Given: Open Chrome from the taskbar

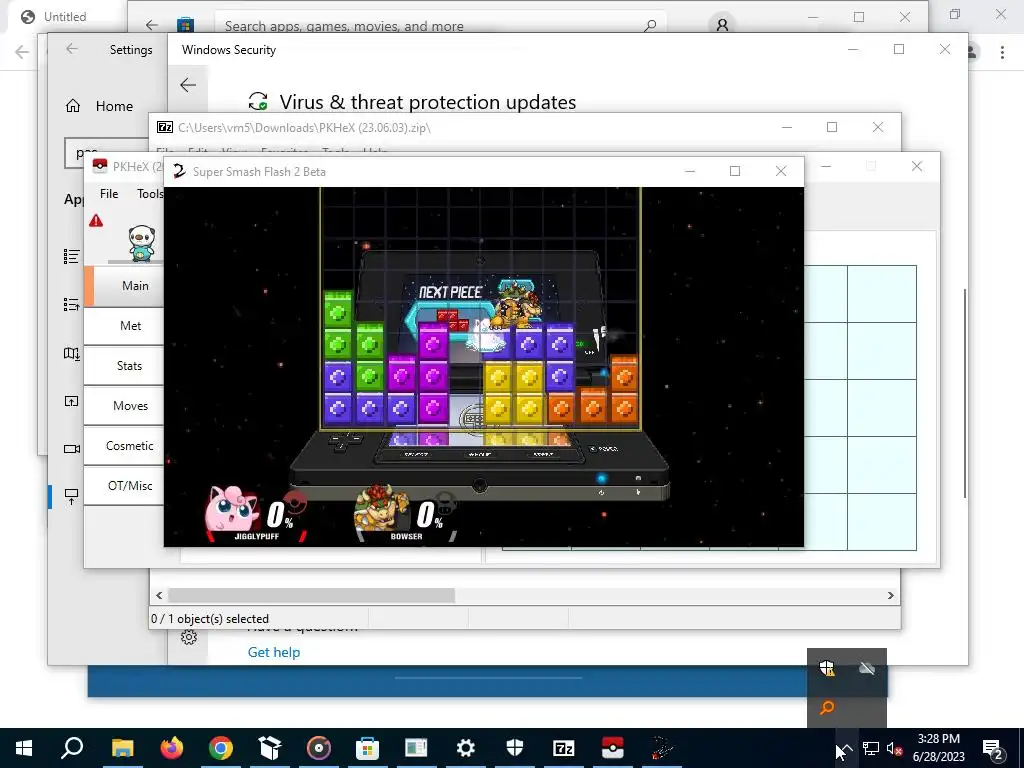Looking at the screenshot, I should pyautogui.click(x=221, y=748).
